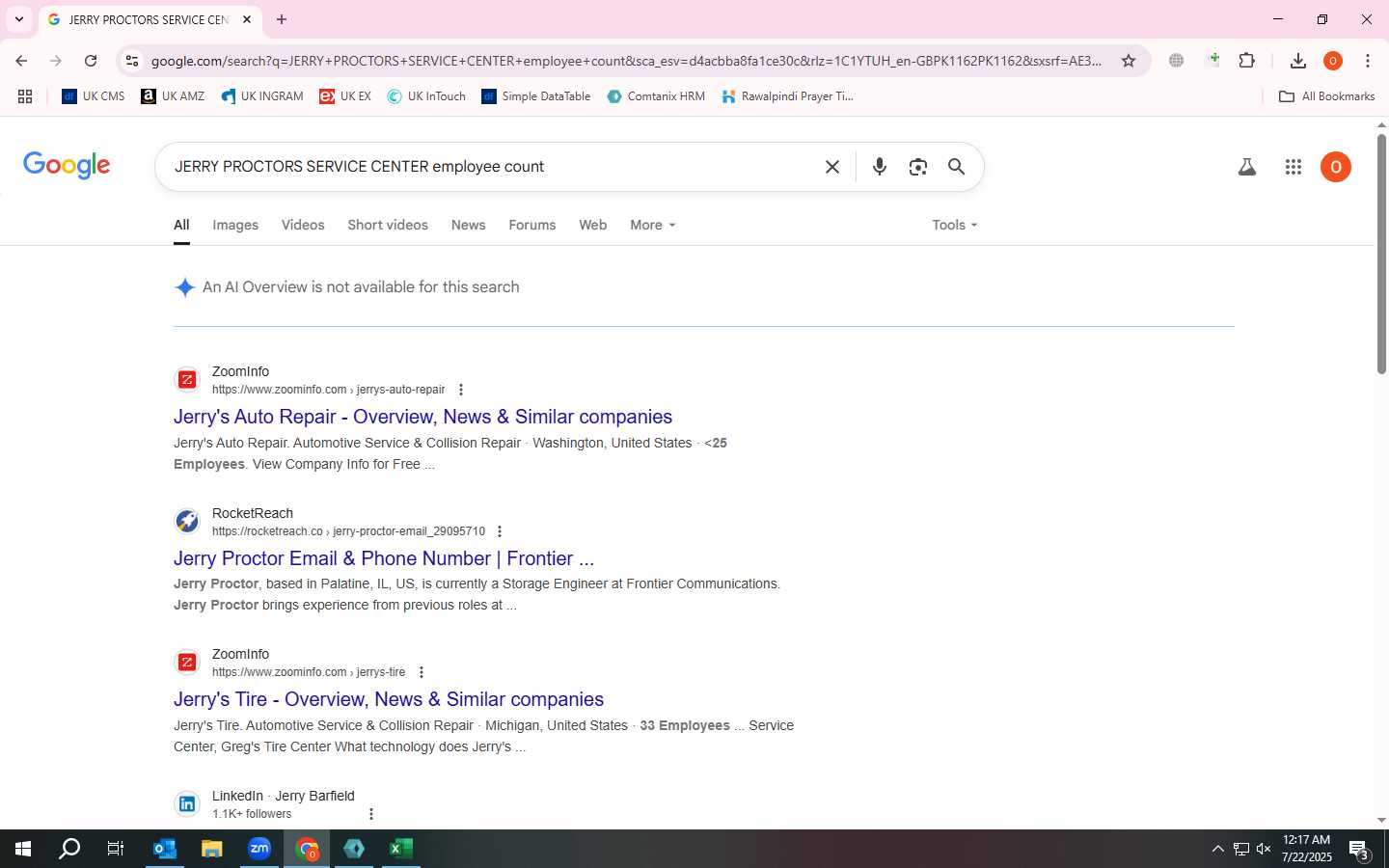This screenshot has width=1389, height=868.
Task: Open the green plus extension icon
Action: tap(1213, 60)
